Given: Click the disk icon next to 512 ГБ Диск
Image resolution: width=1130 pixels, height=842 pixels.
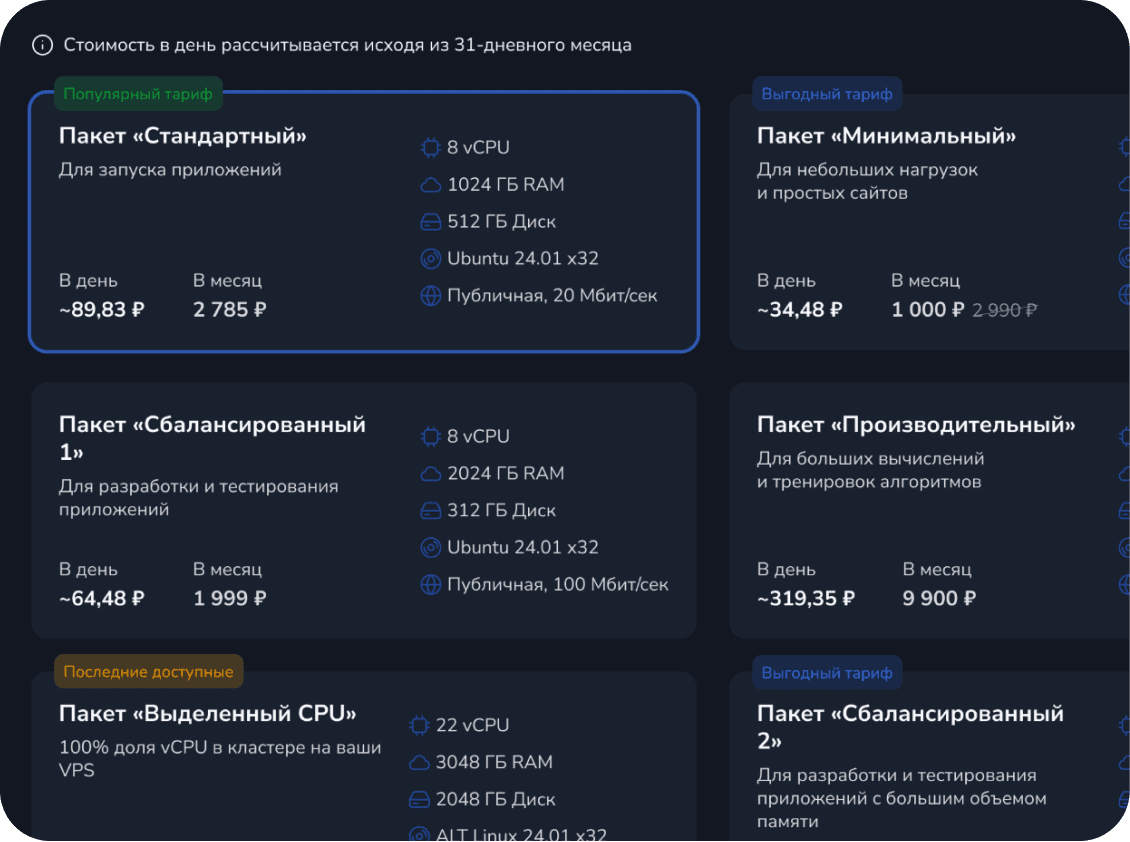Looking at the screenshot, I should [x=429, y=221].
